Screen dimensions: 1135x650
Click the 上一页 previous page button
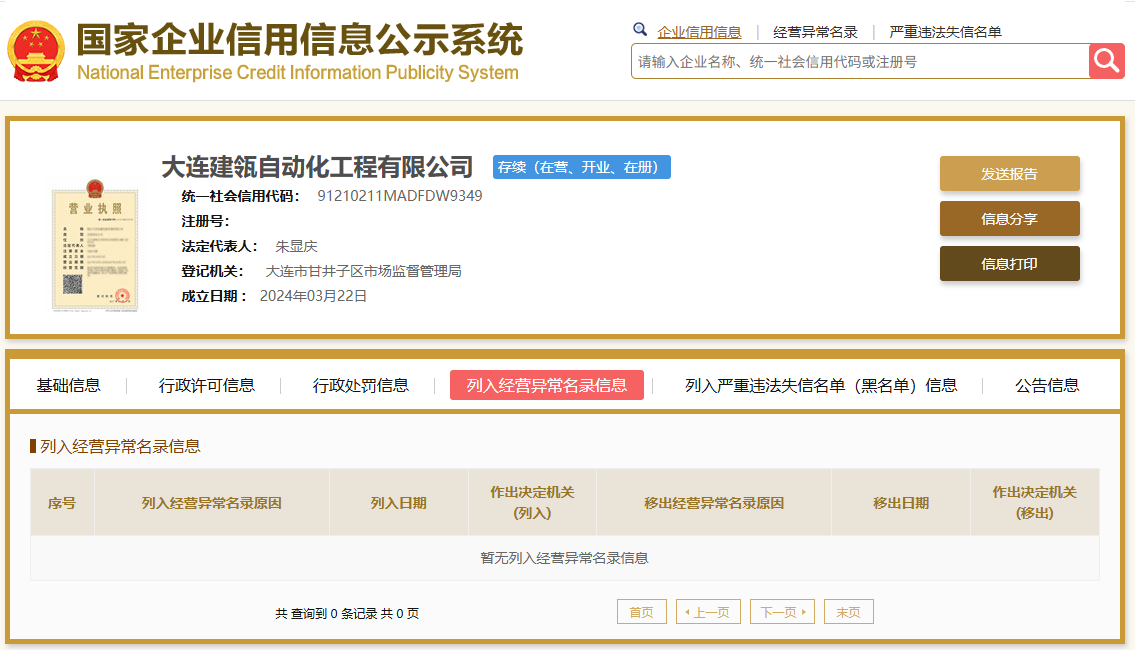pyautogui.click(x=708, y=612)
